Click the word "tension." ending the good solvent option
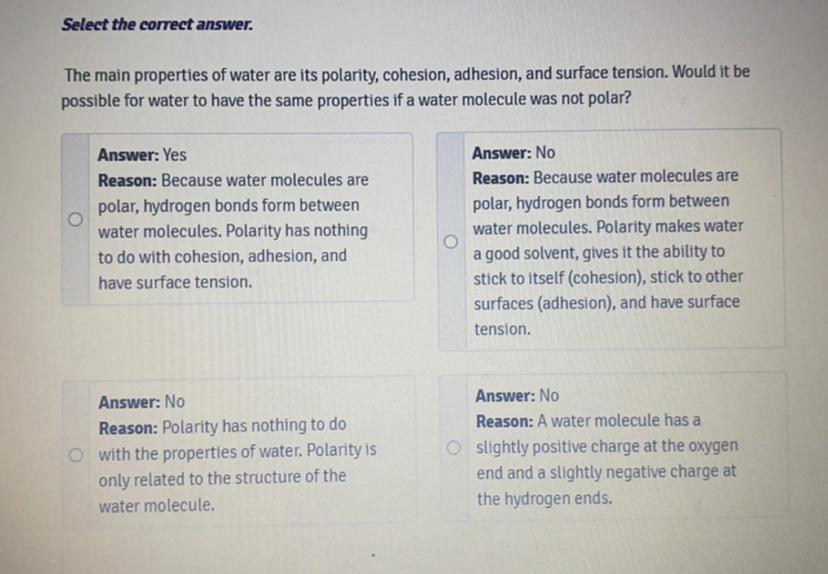This screenshot has height=574, width=828. [502, 329]
